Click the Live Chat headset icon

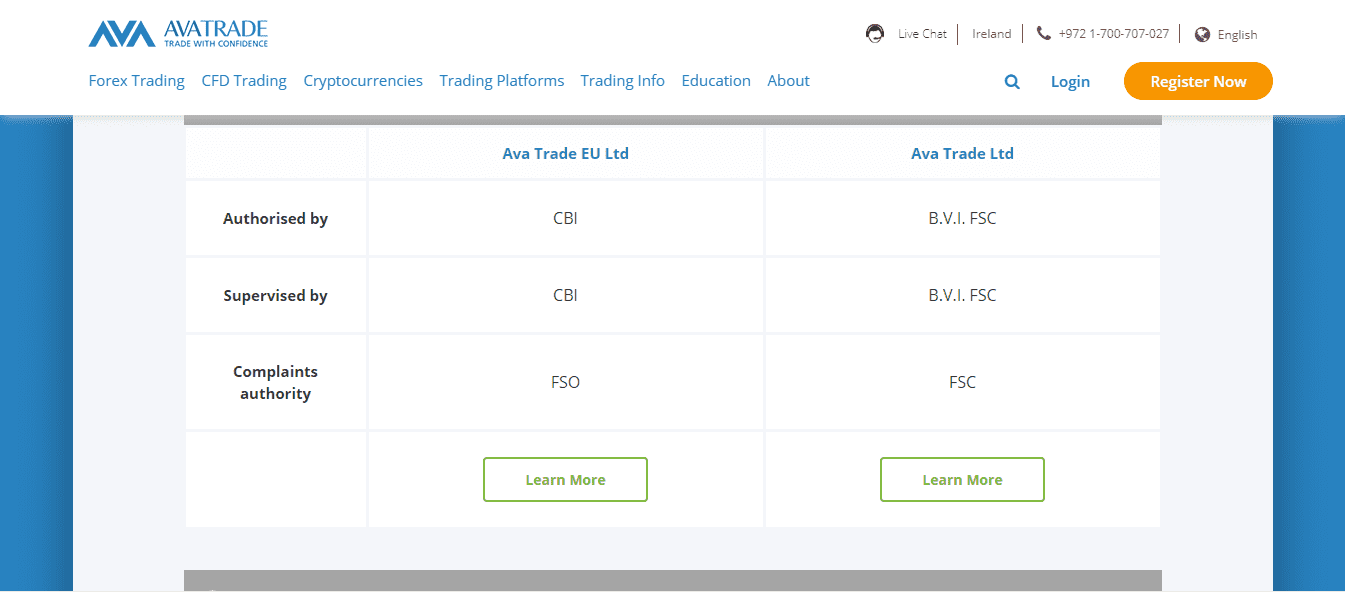875,33
